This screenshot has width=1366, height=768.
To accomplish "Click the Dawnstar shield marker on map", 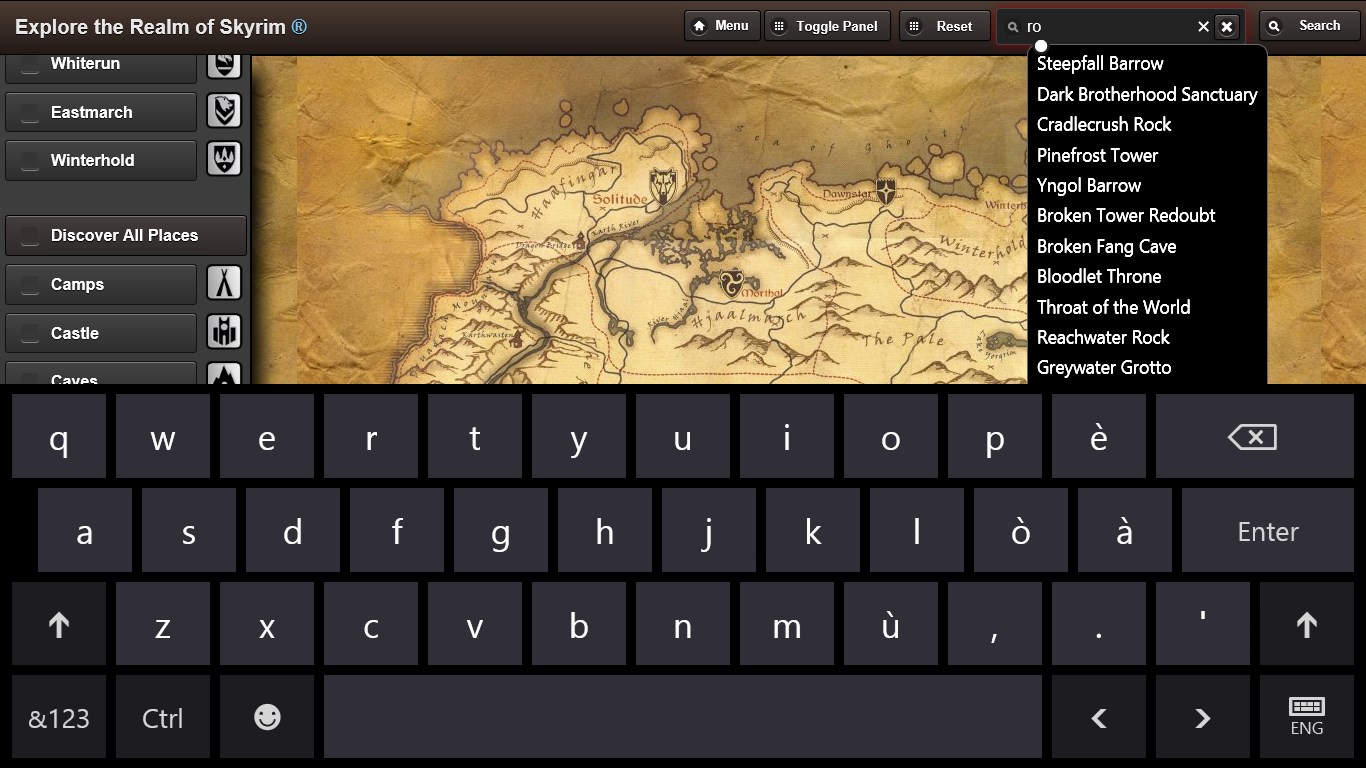I will (x=886, y=190).
